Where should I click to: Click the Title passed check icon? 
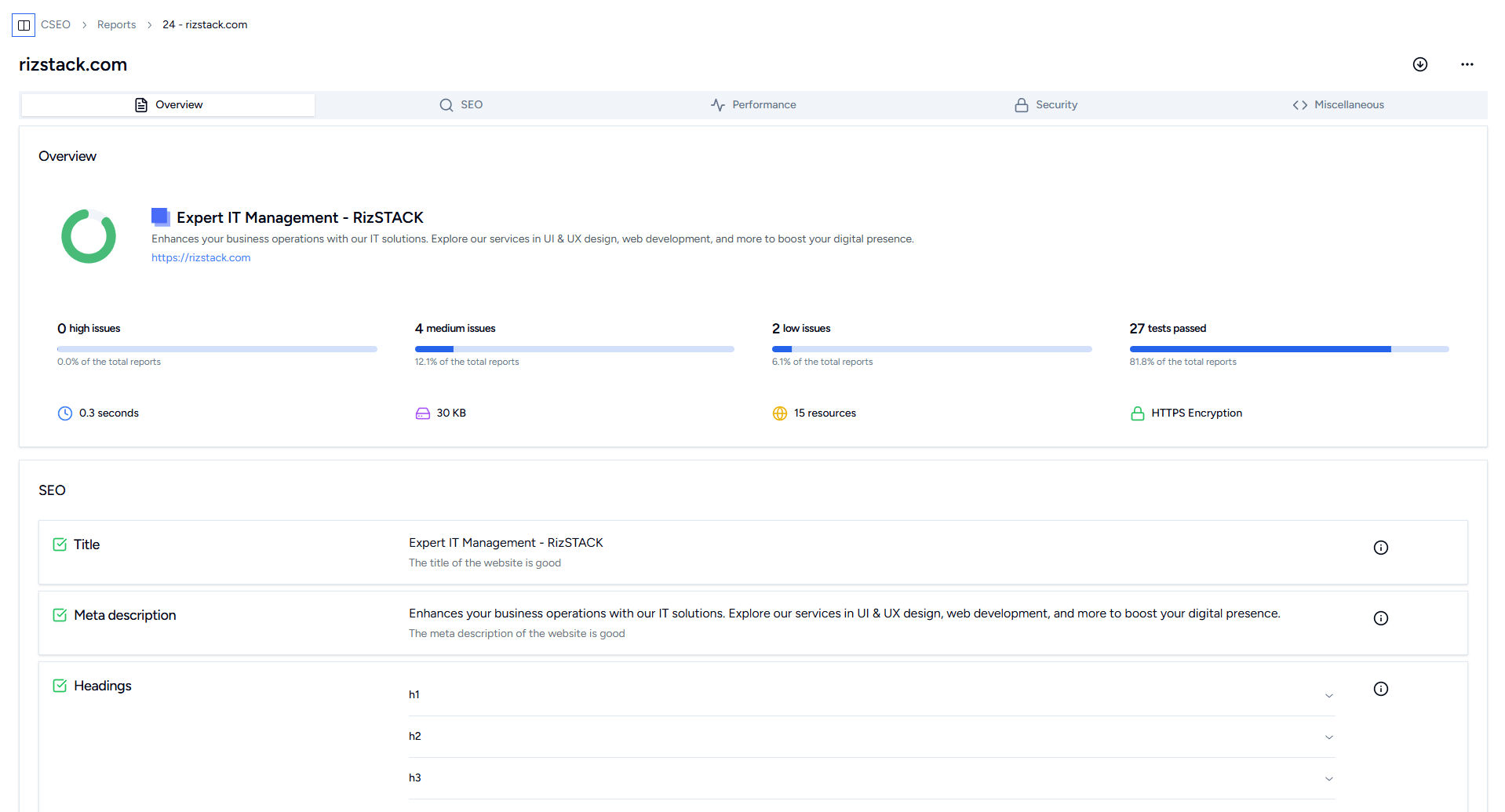tap(60, 544)
